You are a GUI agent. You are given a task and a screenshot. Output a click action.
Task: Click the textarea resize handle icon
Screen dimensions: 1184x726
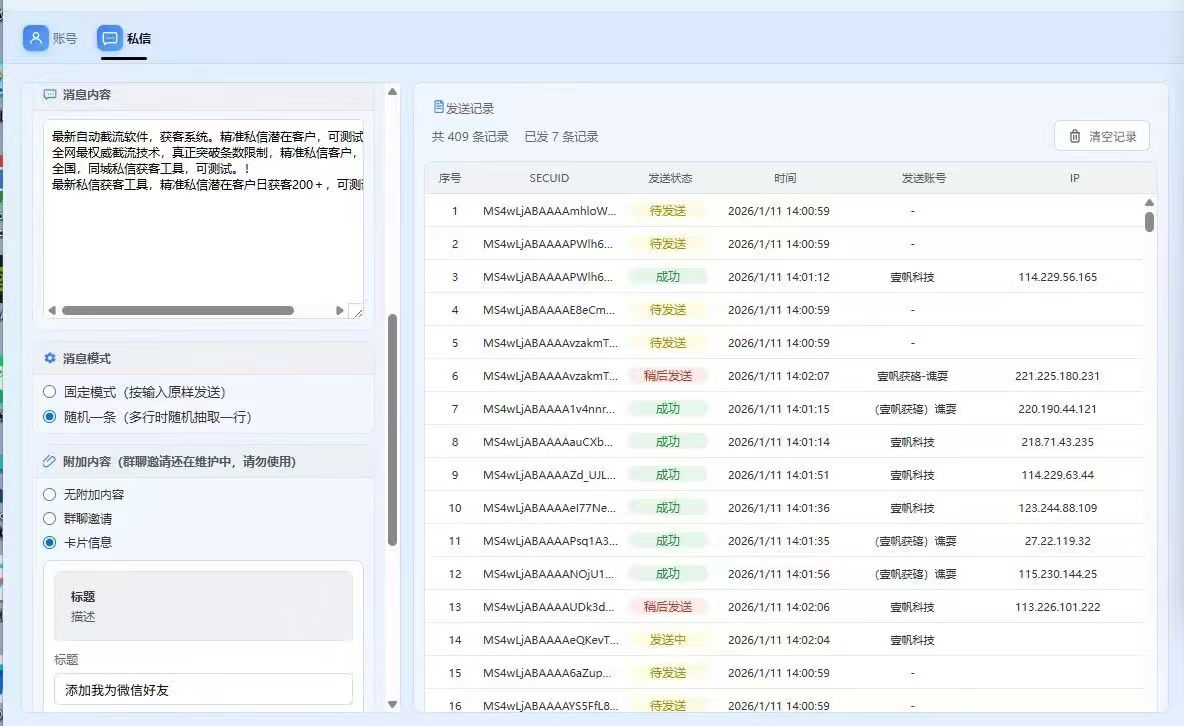pos(355,311)
